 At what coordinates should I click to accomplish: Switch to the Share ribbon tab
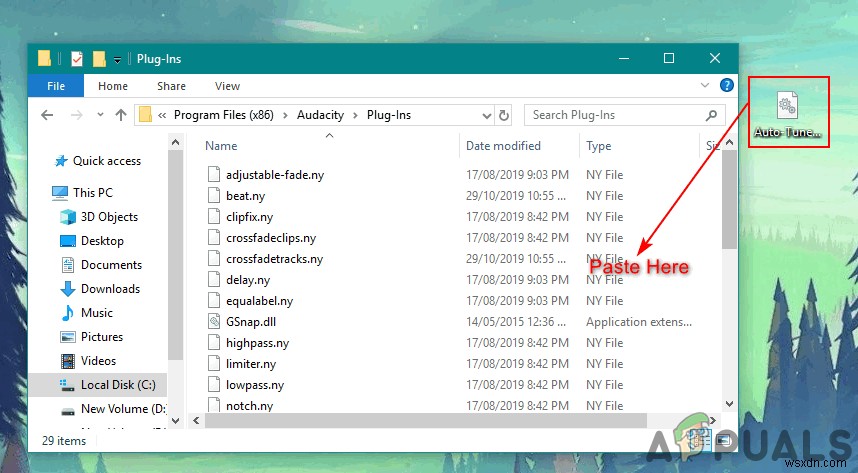coord(171,86)
